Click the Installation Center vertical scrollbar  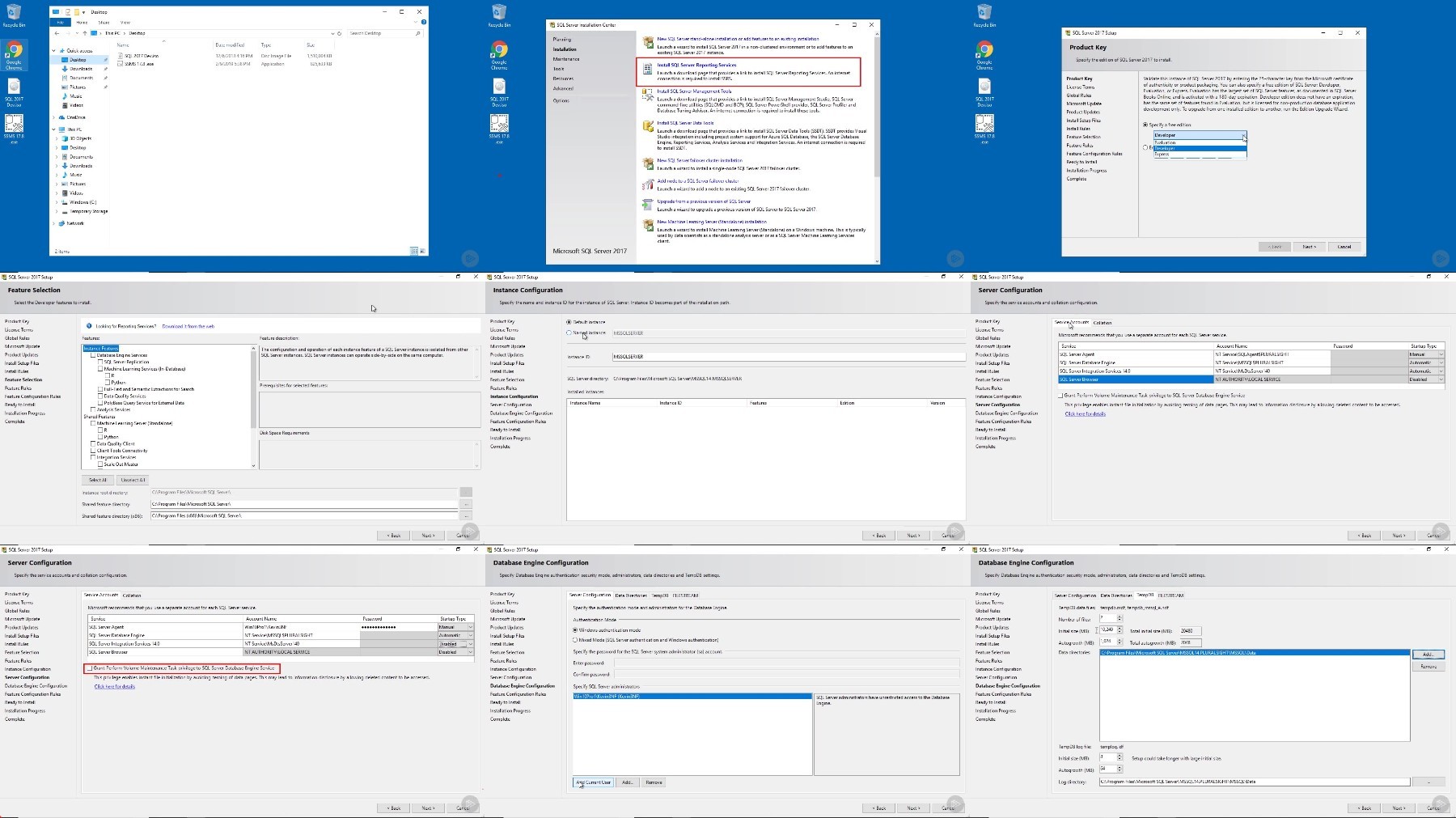coord(876,148)
